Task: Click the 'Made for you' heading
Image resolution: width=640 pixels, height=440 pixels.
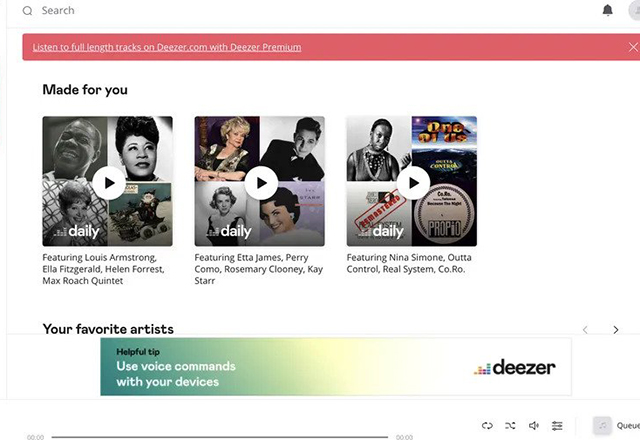Action: [x=85, y=90]
